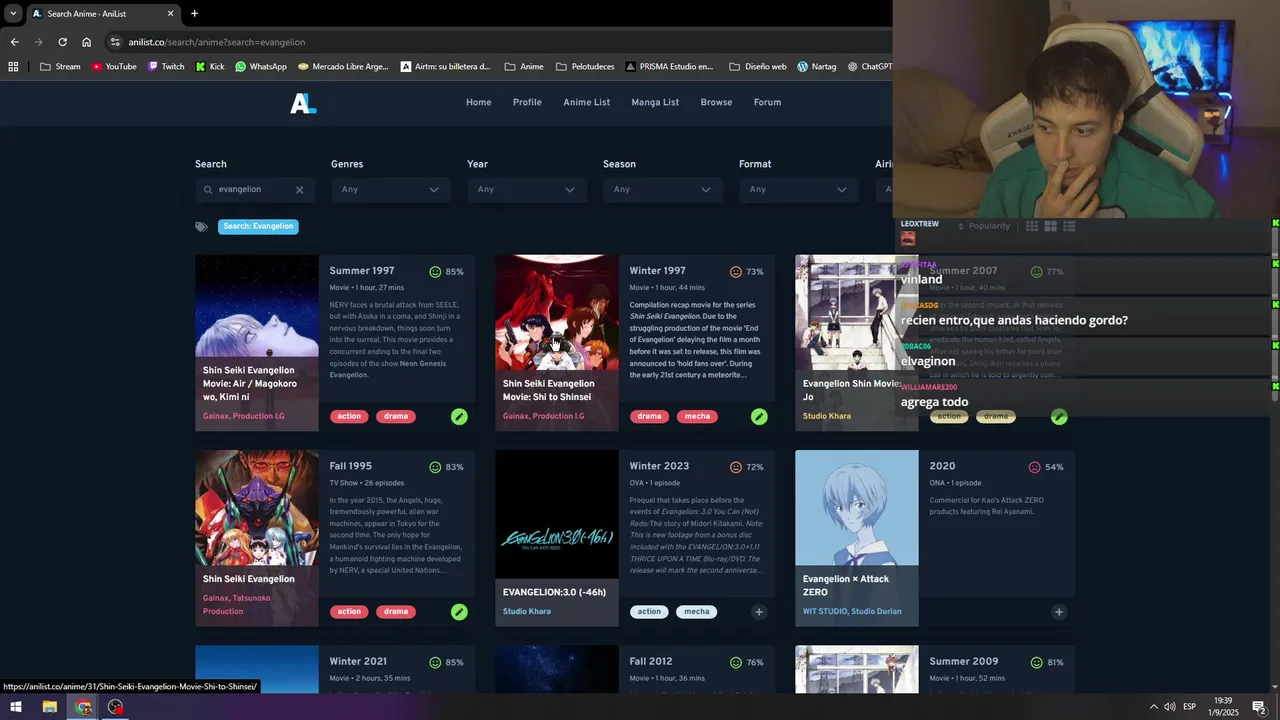Open WIT STUDIO, Studio Durian link
Viewport: 1280px width, 720px height.
coord(852,612)
